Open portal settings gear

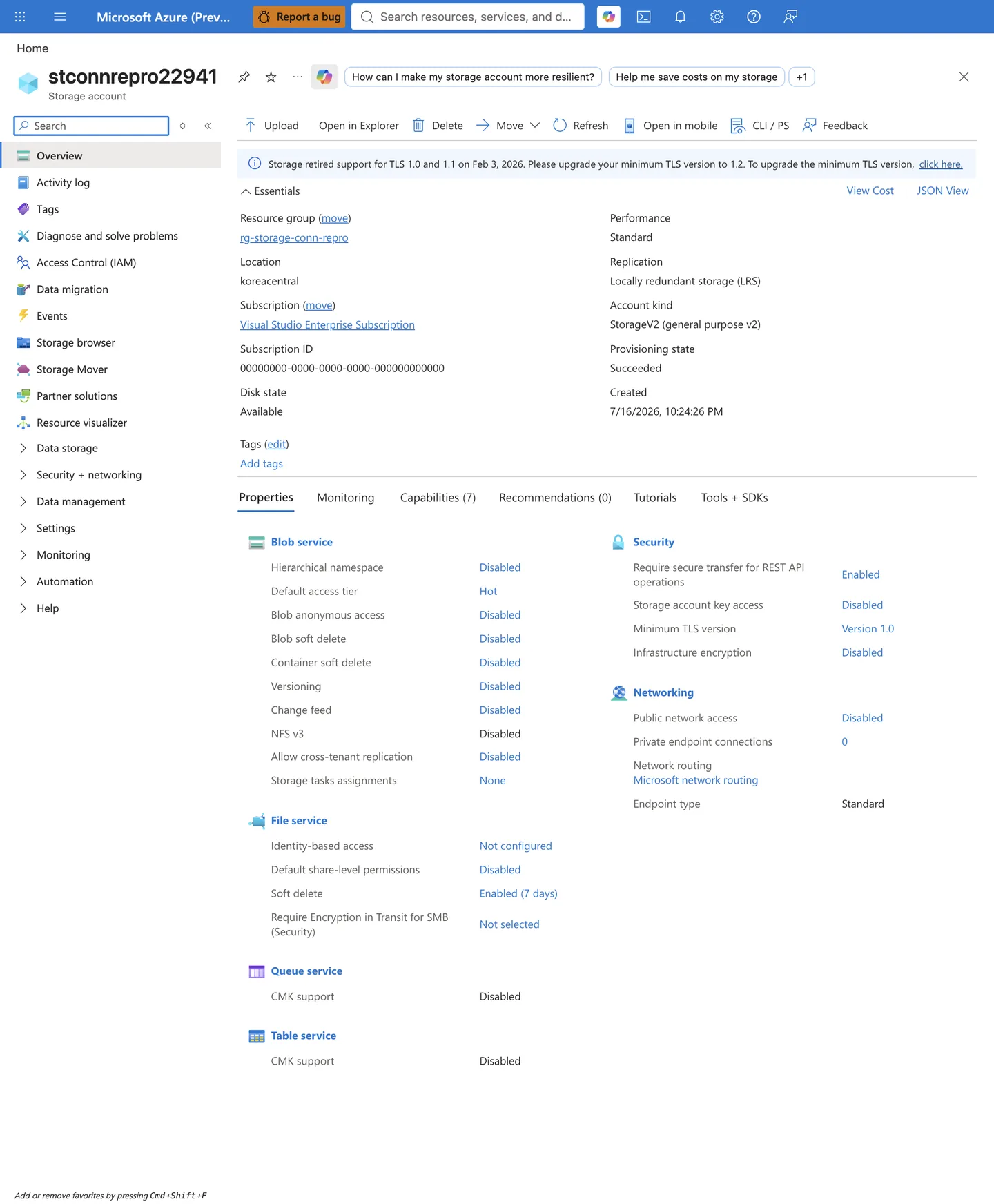pos(717,17)
